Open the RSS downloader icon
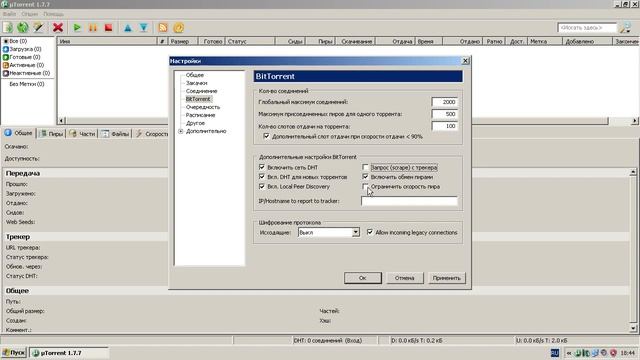 click(163, 27)
